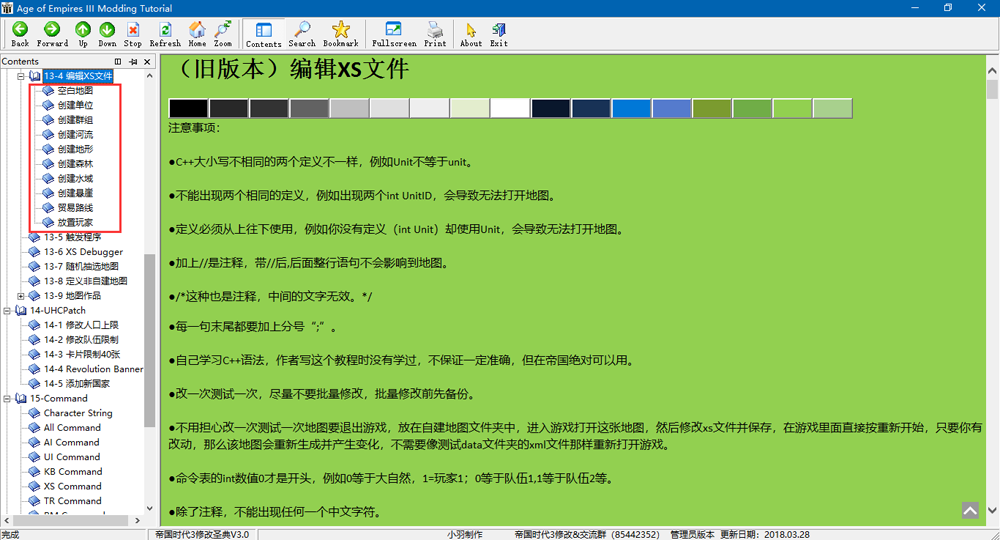Click the main page scroll-down arrow
Viewport: 1000px width, 540px height.
pos(992,510)
